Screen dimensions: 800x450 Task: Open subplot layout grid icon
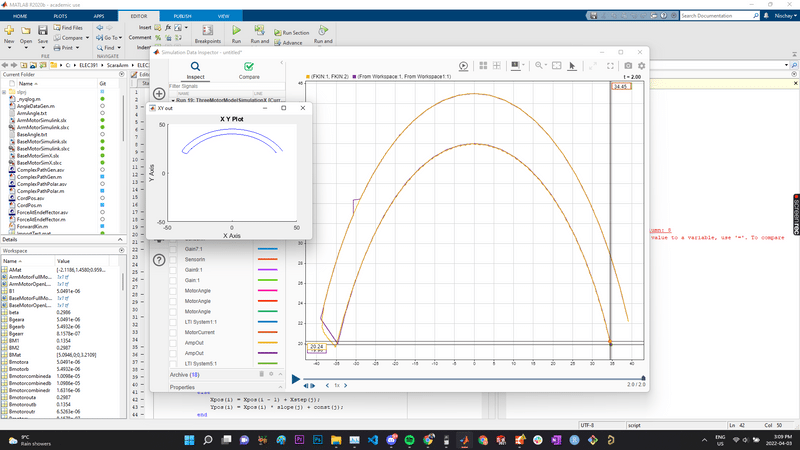coord(483,65)
